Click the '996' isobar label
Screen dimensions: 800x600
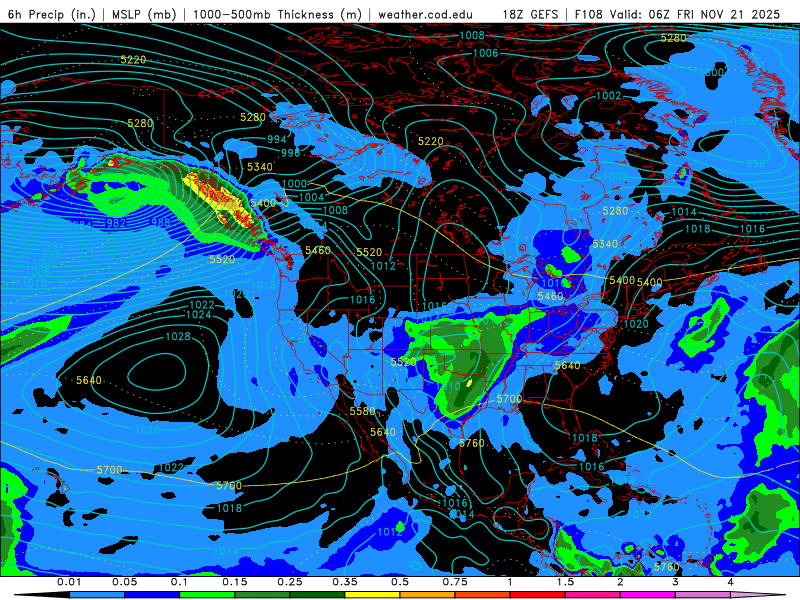(290, 153)
